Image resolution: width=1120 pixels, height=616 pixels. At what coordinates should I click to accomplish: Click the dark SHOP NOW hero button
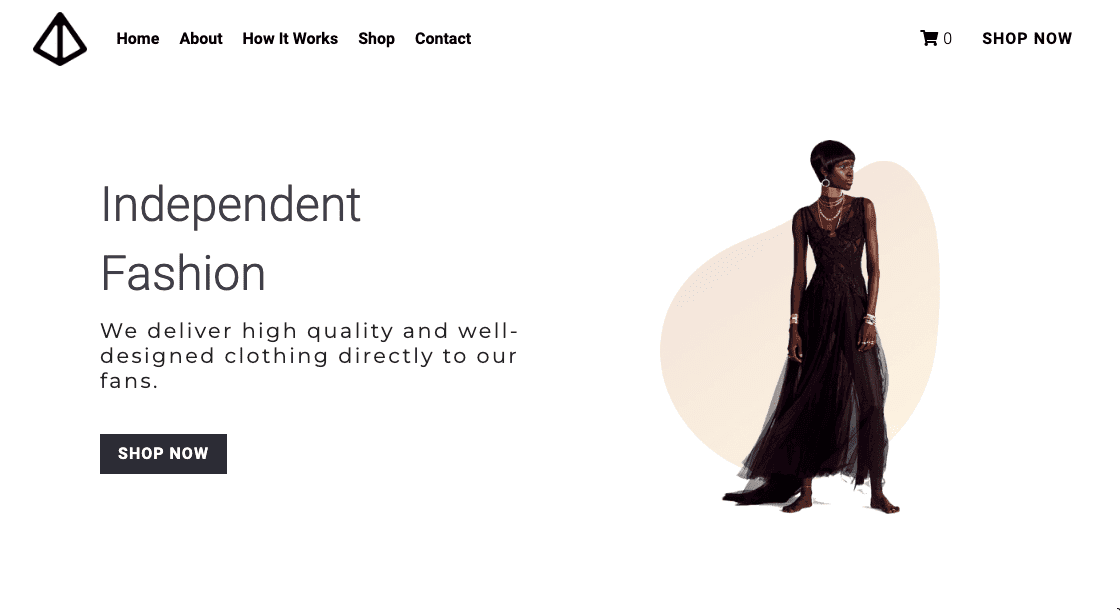[164, 454]
